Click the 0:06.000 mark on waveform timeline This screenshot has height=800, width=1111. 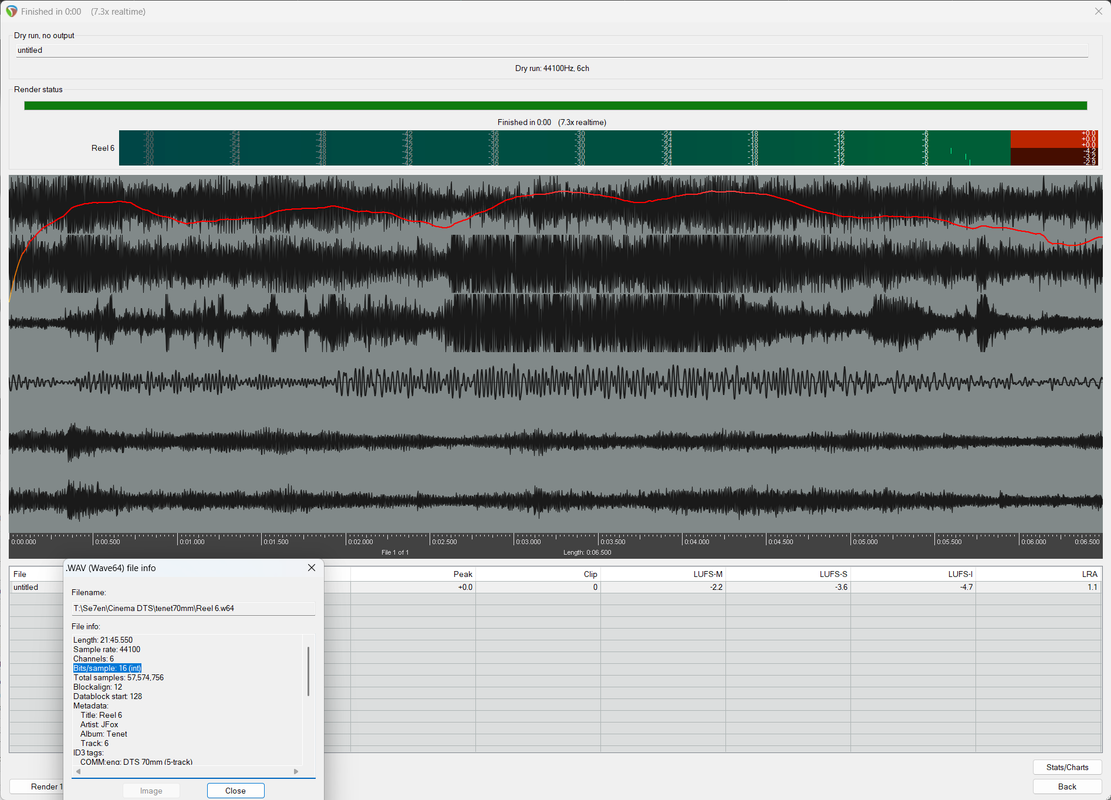click(1033, 541)
